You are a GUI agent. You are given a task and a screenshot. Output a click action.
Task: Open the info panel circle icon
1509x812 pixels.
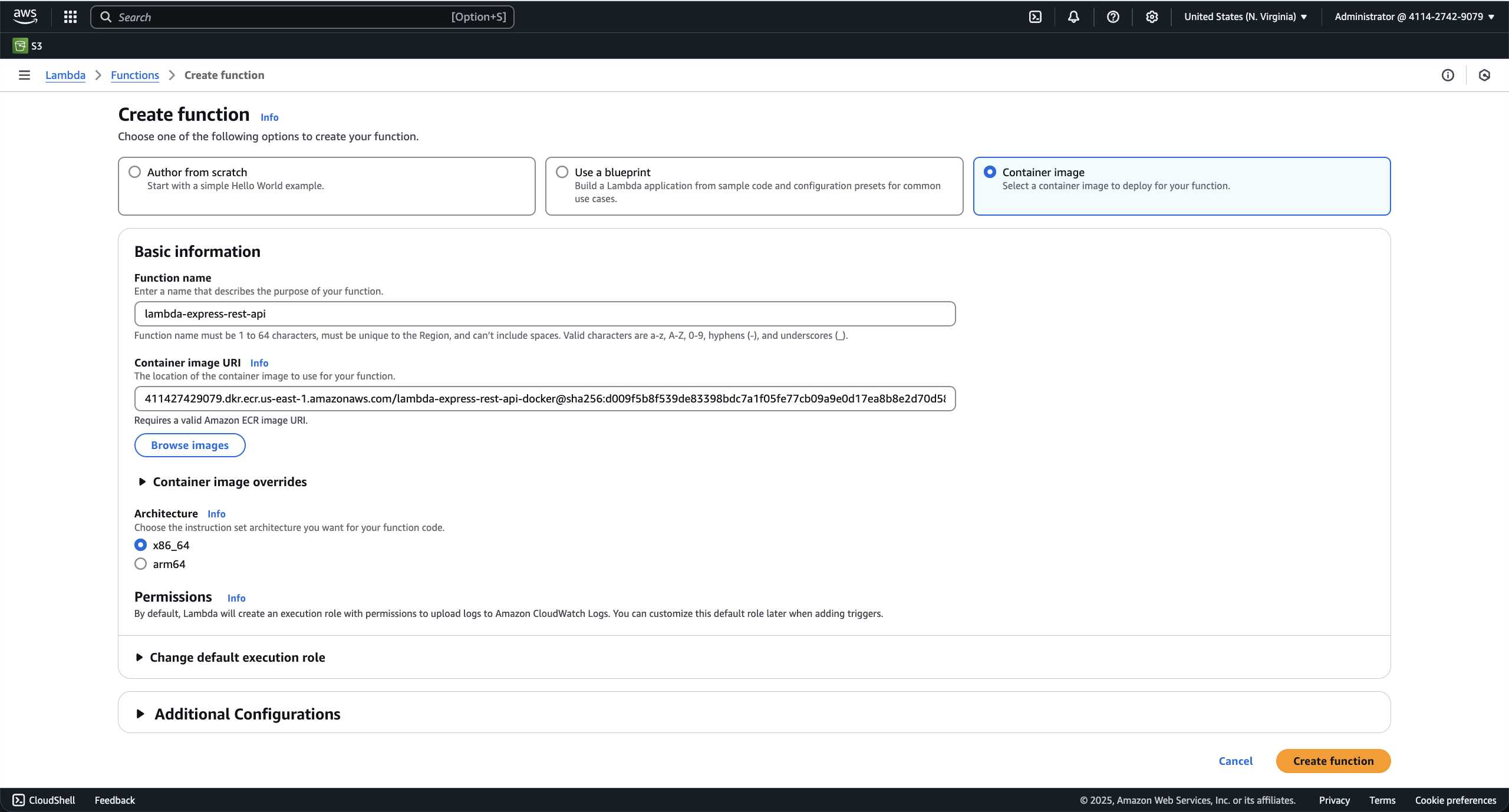coord(1448,75)
